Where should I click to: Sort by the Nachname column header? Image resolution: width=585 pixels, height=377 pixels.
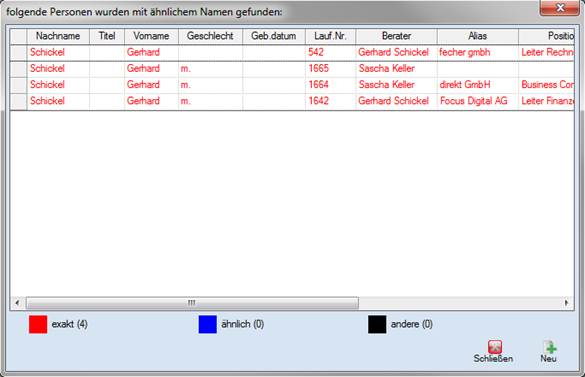tap(58, 36)
